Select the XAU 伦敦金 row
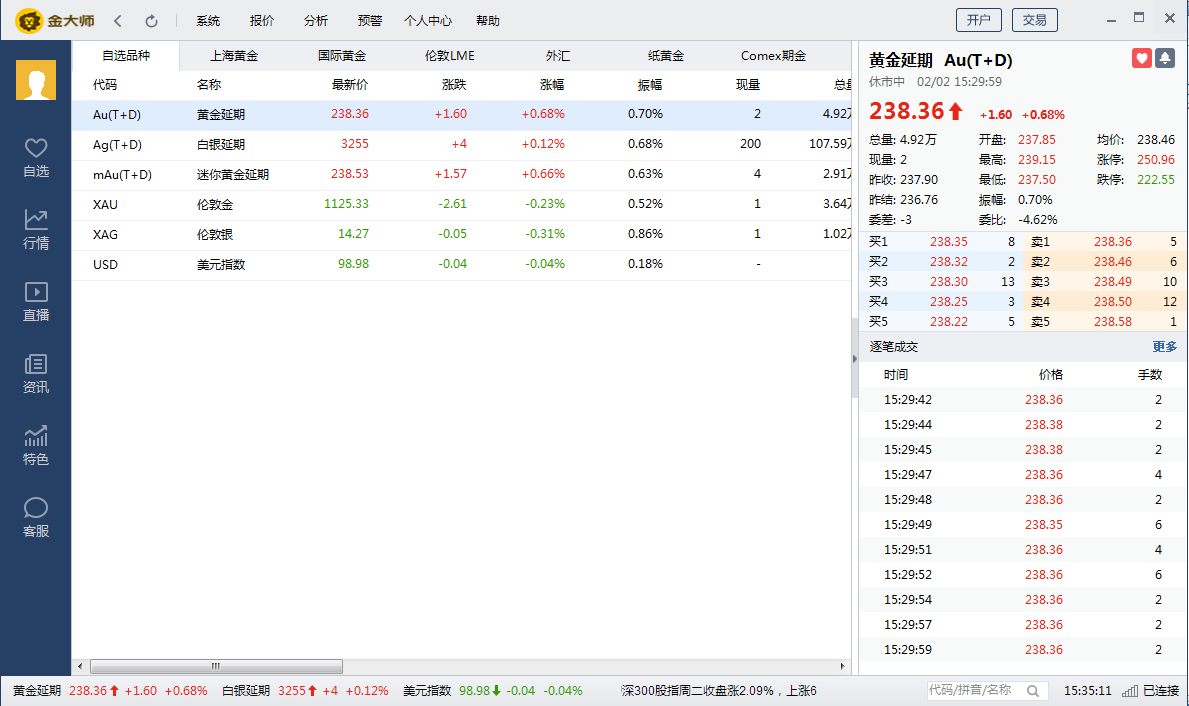1189x706 pixels. click(462, 204)
